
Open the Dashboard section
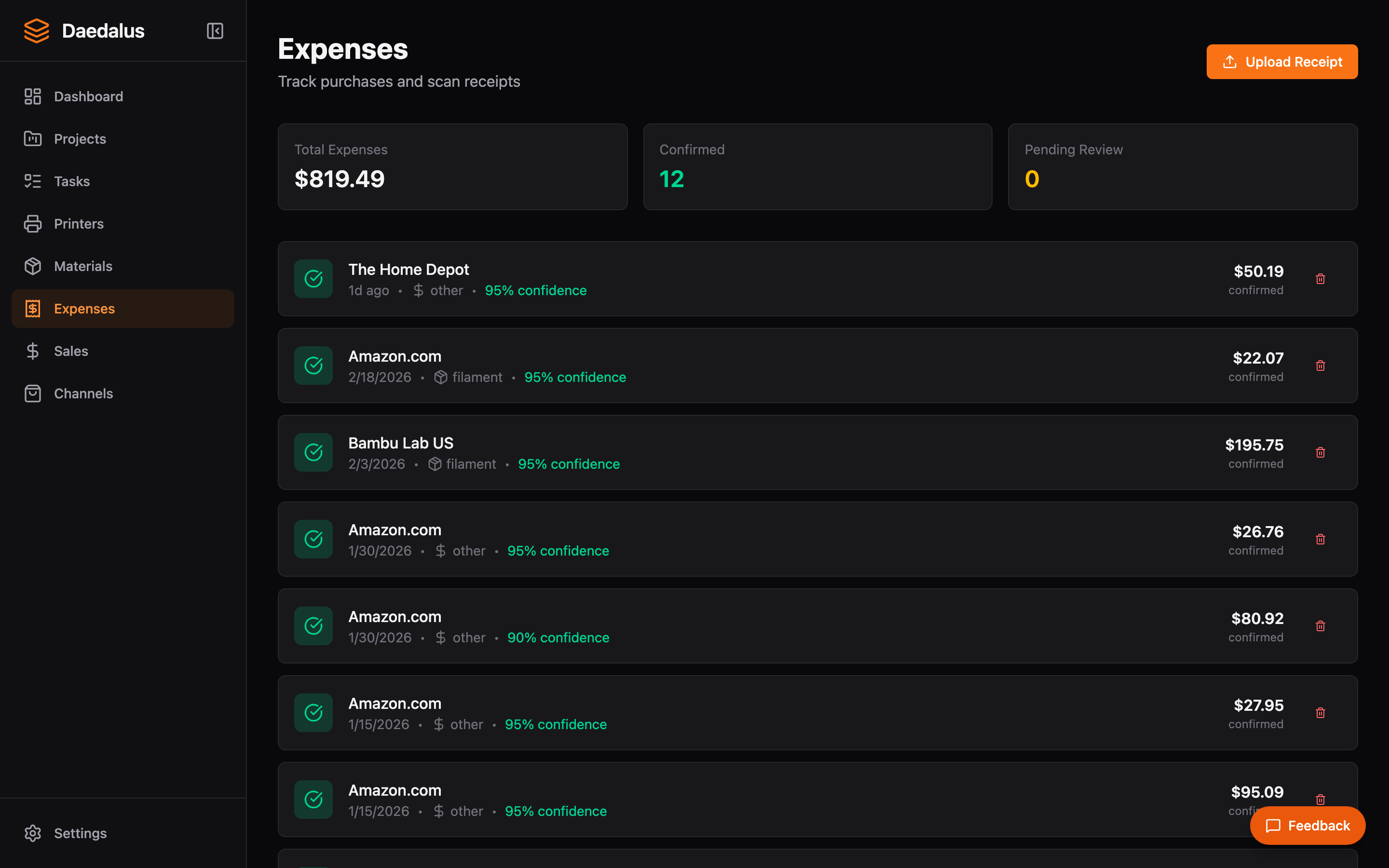click(x=88, y=96)
